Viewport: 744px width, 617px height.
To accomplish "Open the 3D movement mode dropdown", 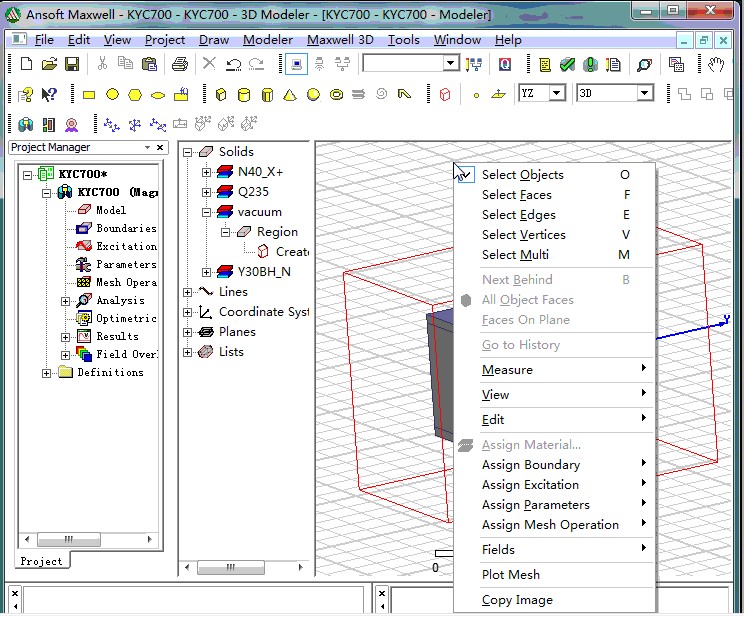I will pos(644,93).
